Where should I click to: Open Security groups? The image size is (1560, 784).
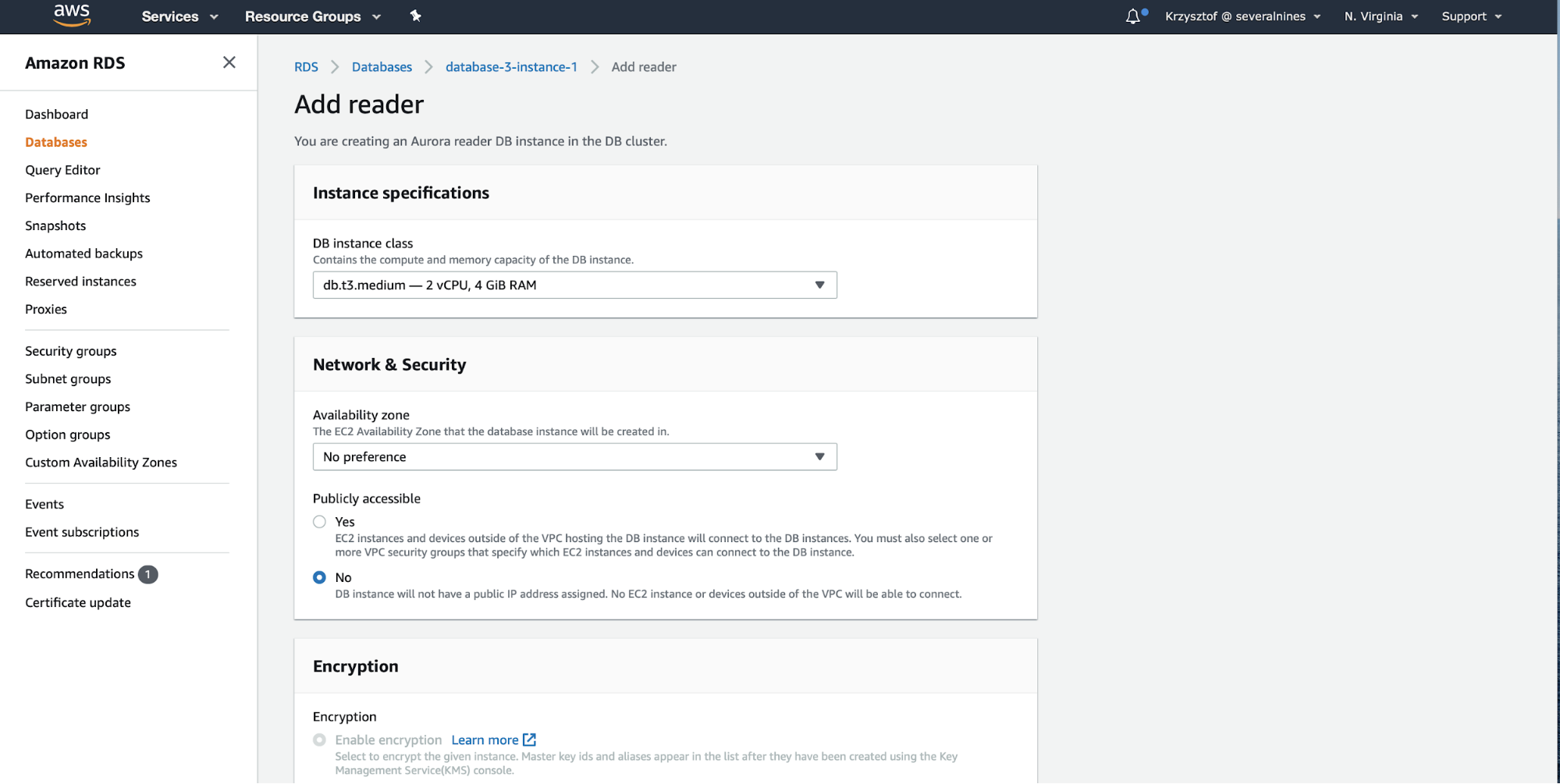(71, 351)
